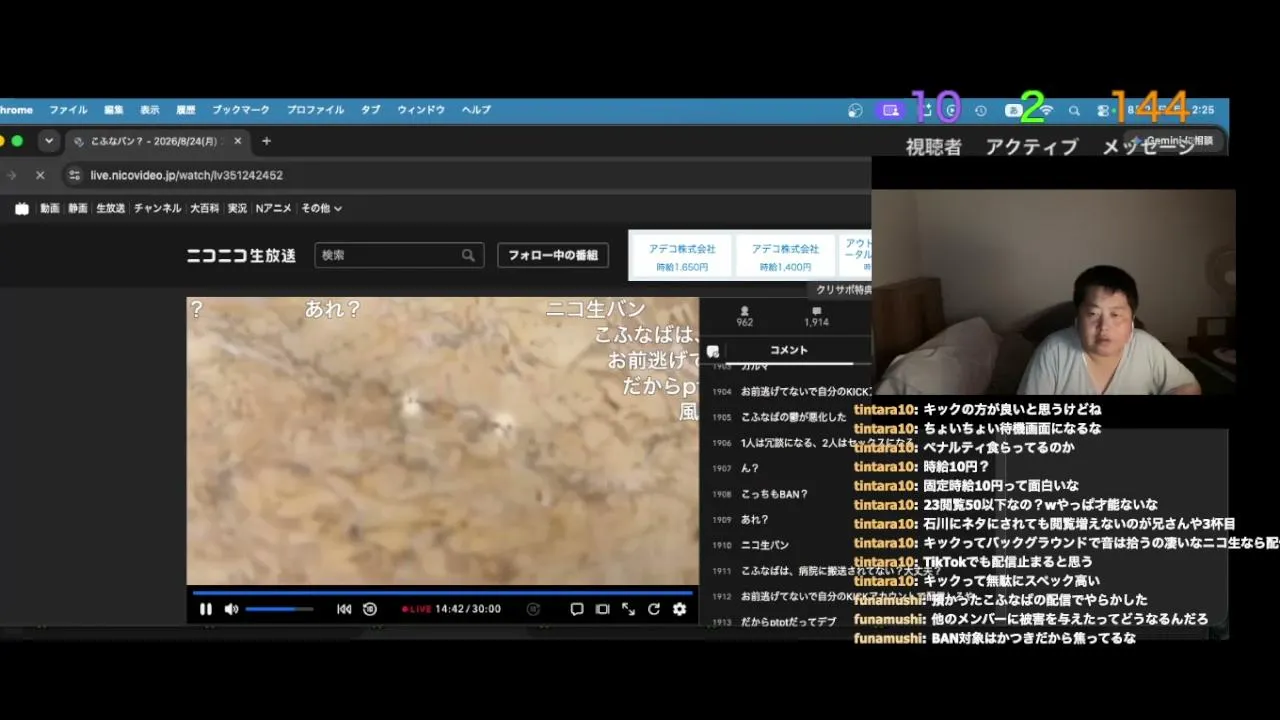
Task: View site information icon in address bar
Action: (73, 175)
